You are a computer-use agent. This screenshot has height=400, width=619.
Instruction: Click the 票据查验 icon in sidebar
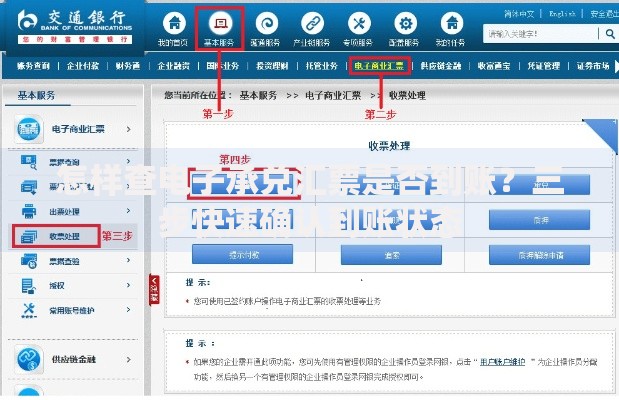(29, 261)
